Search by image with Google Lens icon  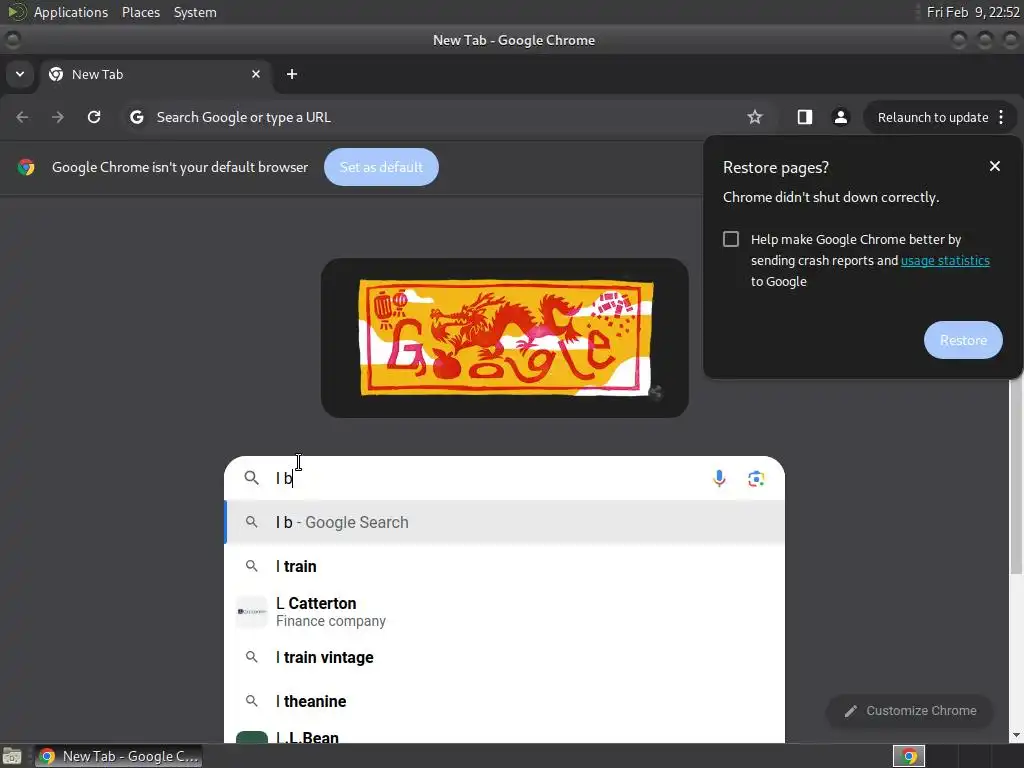pos(756,479)
